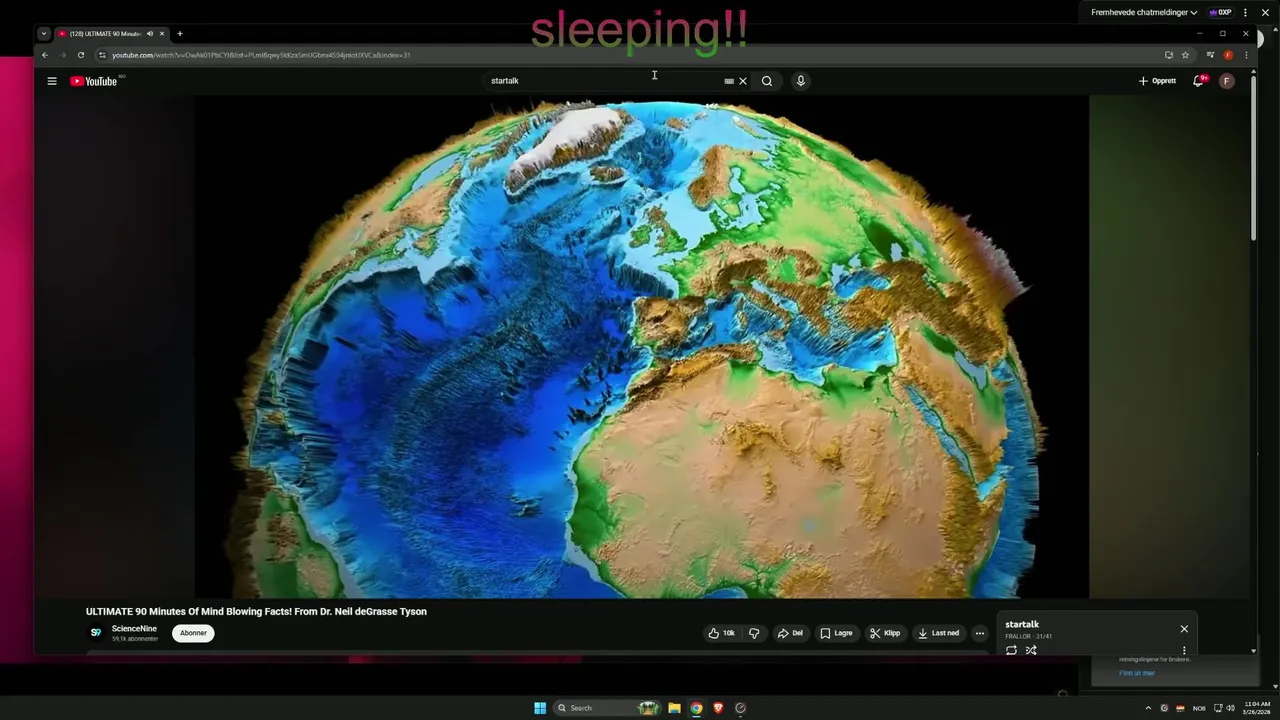Start voice search with the microphone icon
Screen dimensions: 1280x720
tap(800, 81)
